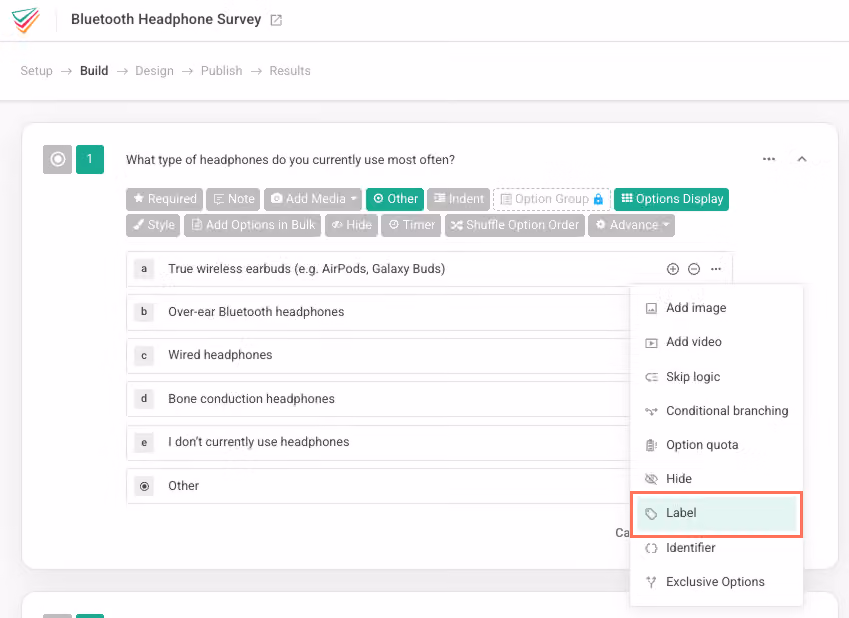Click locked Option Group button
The height and width of the screenshot is (618, 849).
coord(552,199)
